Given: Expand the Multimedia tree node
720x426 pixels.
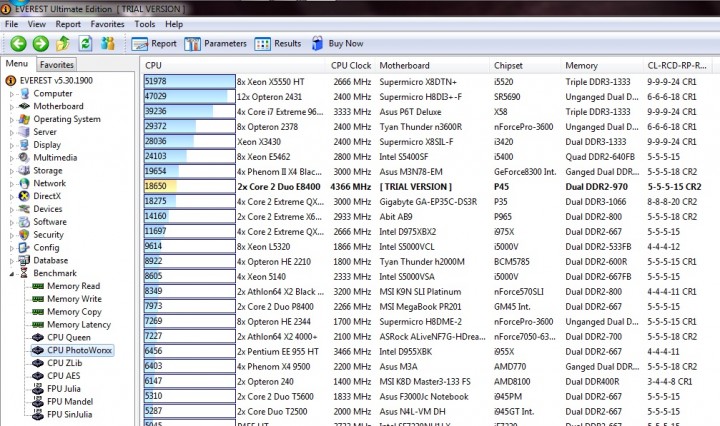Looking at the screenshot, I should (12, 158).
